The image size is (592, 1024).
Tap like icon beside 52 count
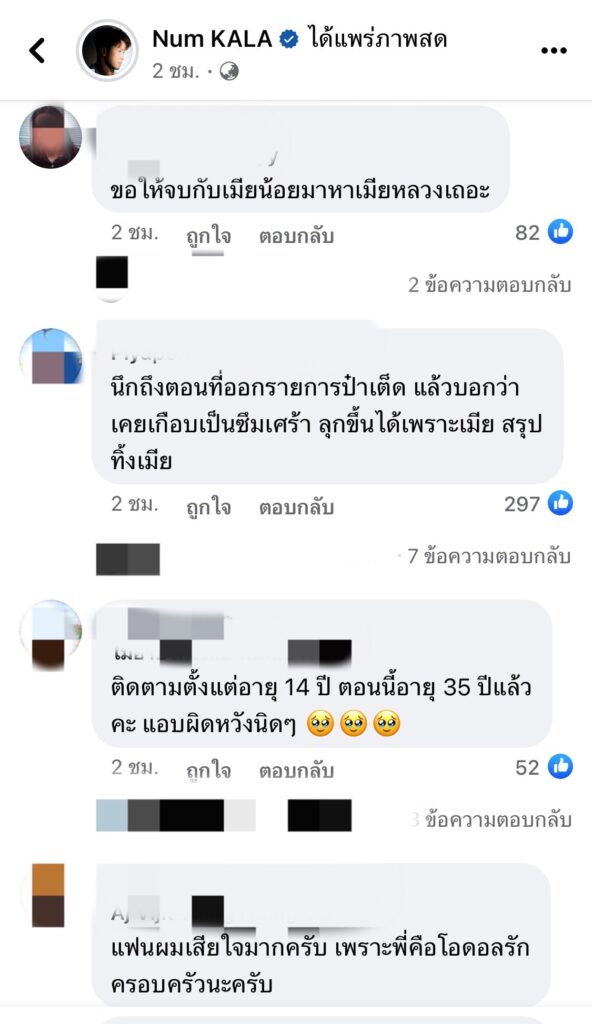coord(560,767)
